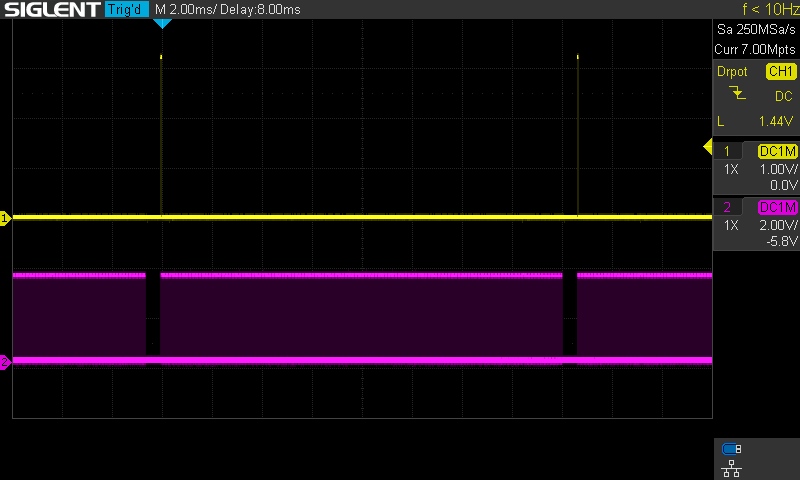Click channel 1 0.0V offset value
Image resolution: width=800 pixels, height=480 pixels.
[x=783, y=185]
